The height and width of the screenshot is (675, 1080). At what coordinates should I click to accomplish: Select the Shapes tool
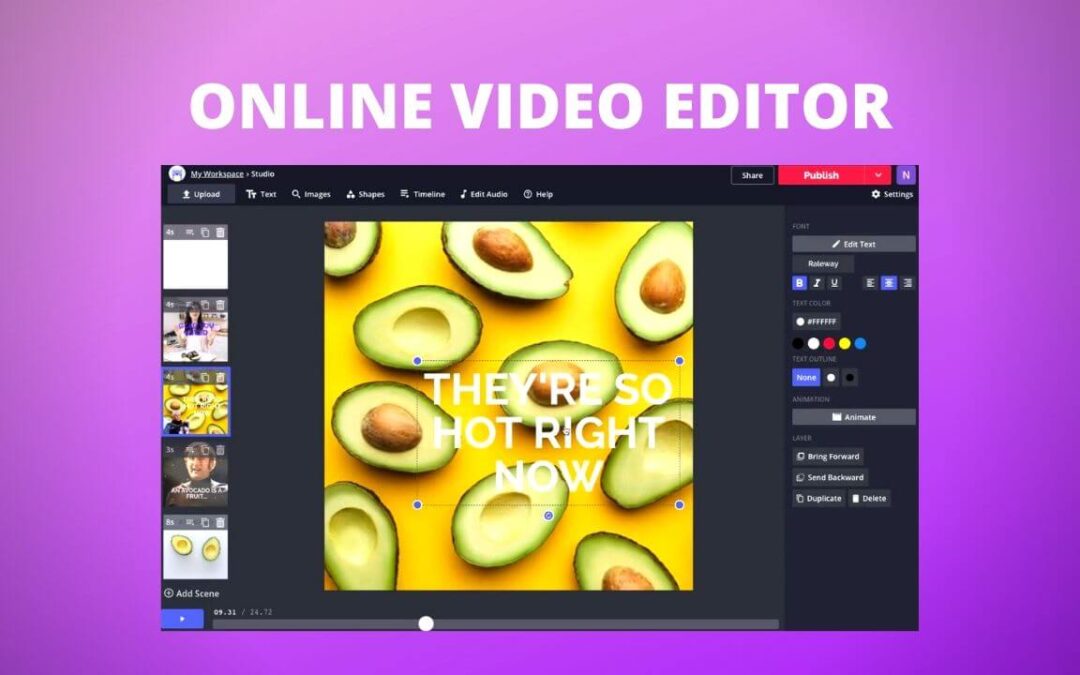pyautogui.click(x=365, y=194)
